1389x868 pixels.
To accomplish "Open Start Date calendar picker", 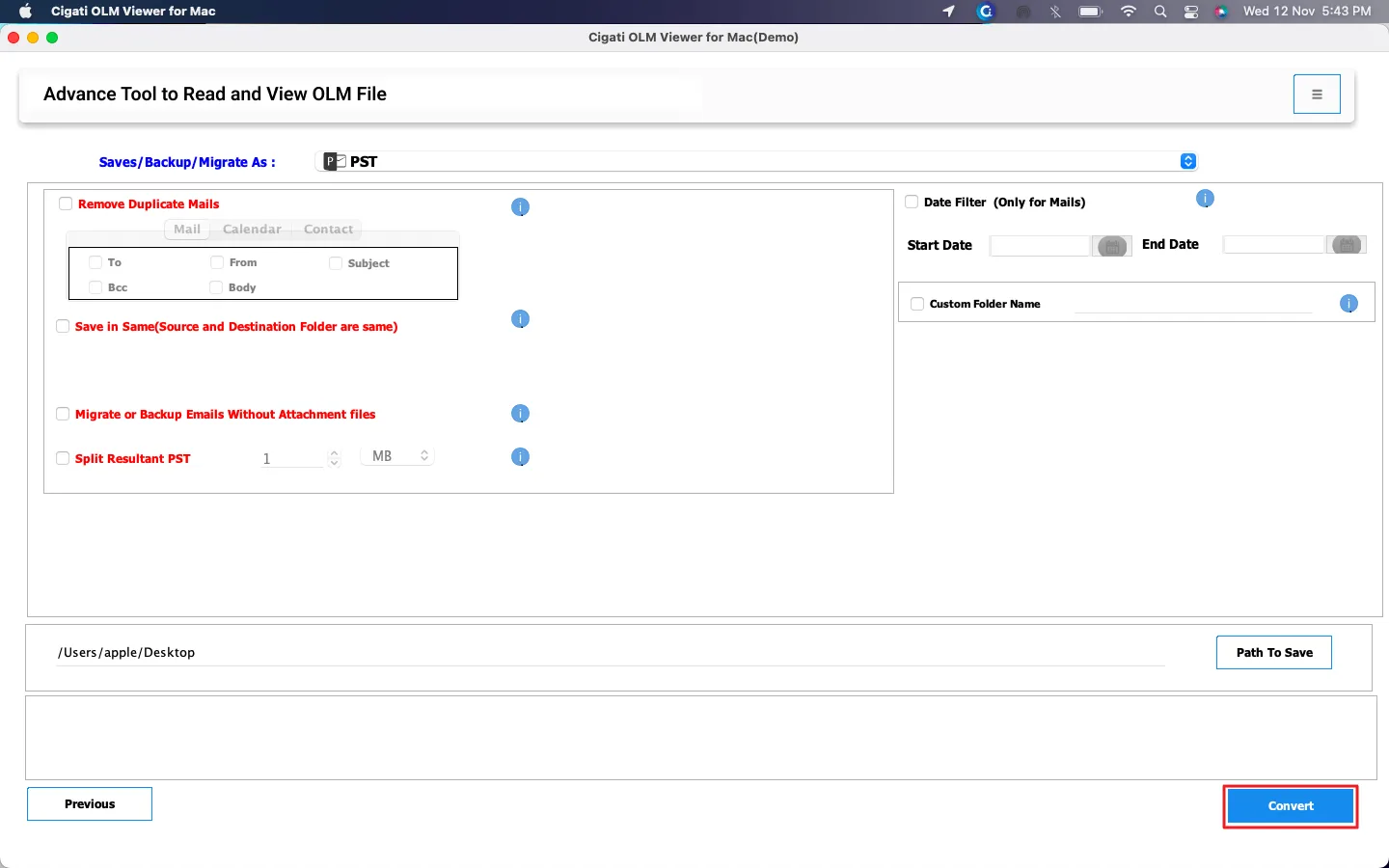I will tap(1111, 246).
